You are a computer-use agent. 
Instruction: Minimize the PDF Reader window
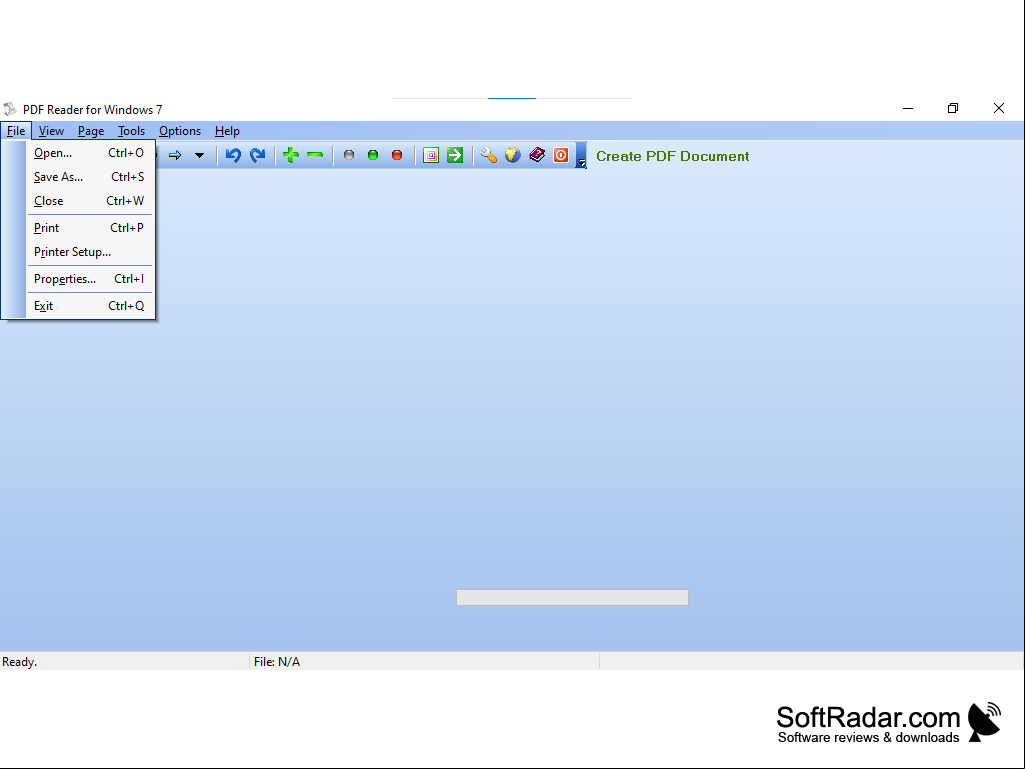908,108
